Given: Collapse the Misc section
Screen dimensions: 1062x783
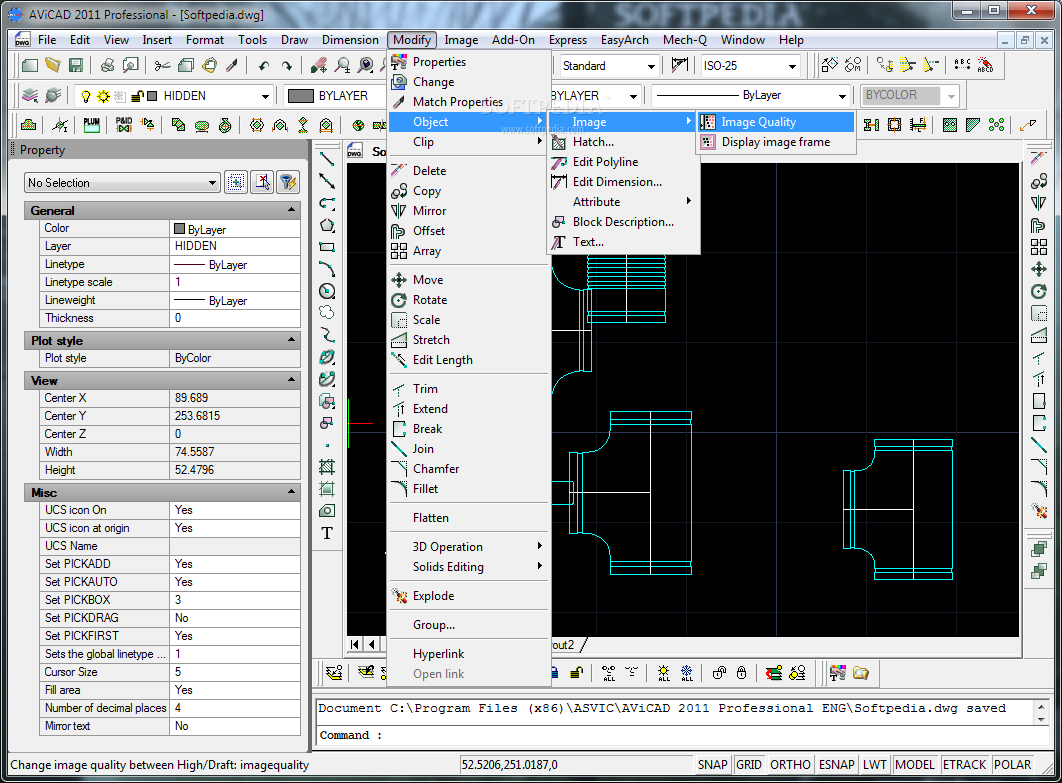Looking at the screenshot, I should click(x=292, y=491).
